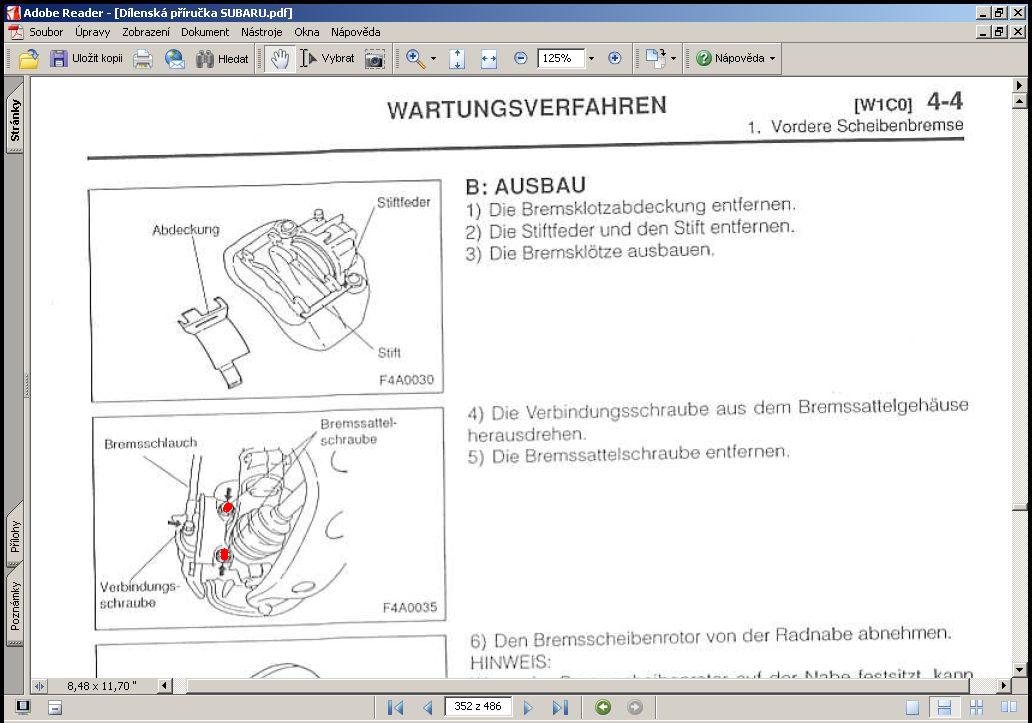Open search with Hledat binoculars
The width and height of the screenshot is (1032, 723).
pyautogui.click(x=222, y=59)
